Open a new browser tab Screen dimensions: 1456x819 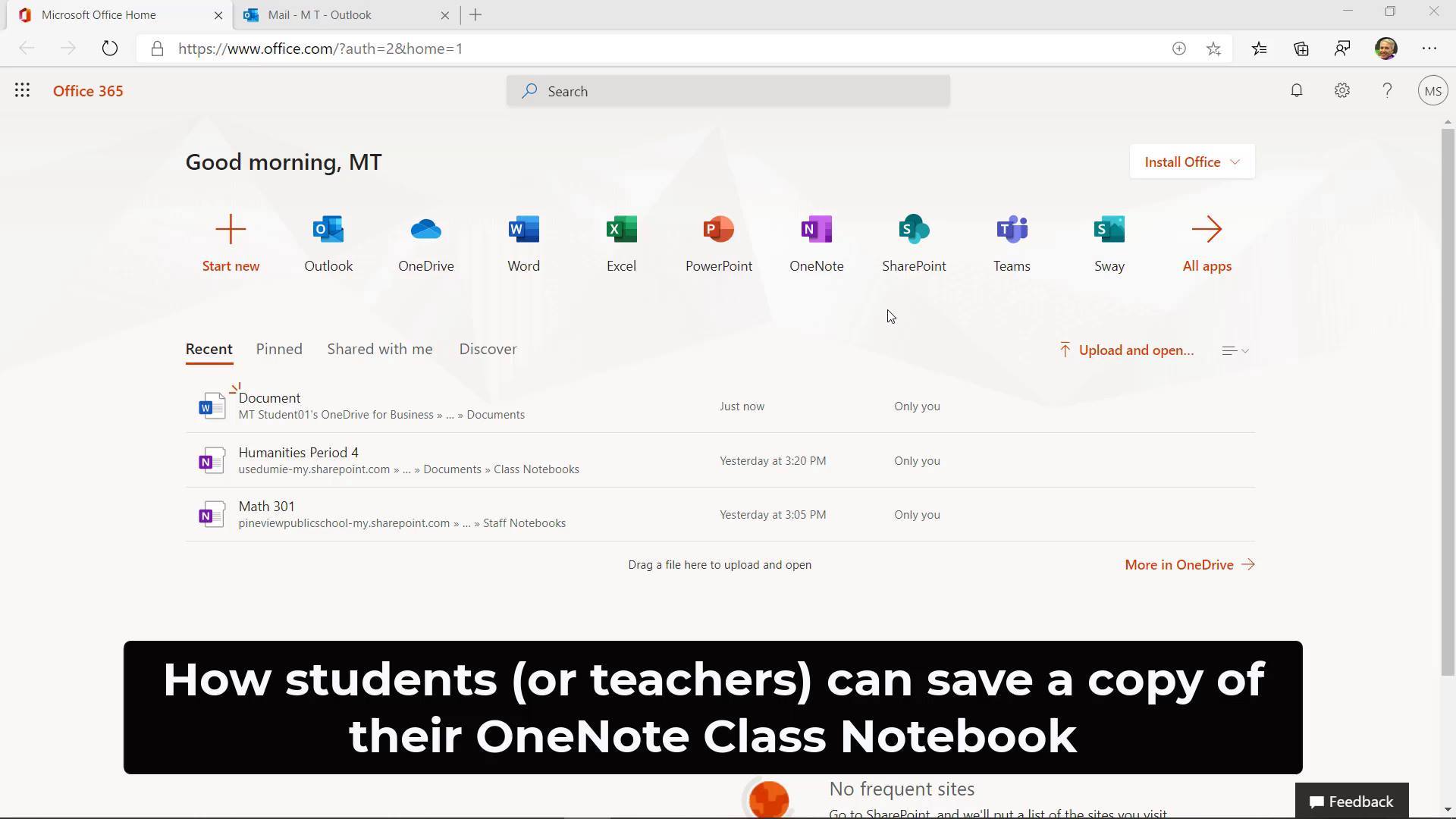[x=475, y=15]
